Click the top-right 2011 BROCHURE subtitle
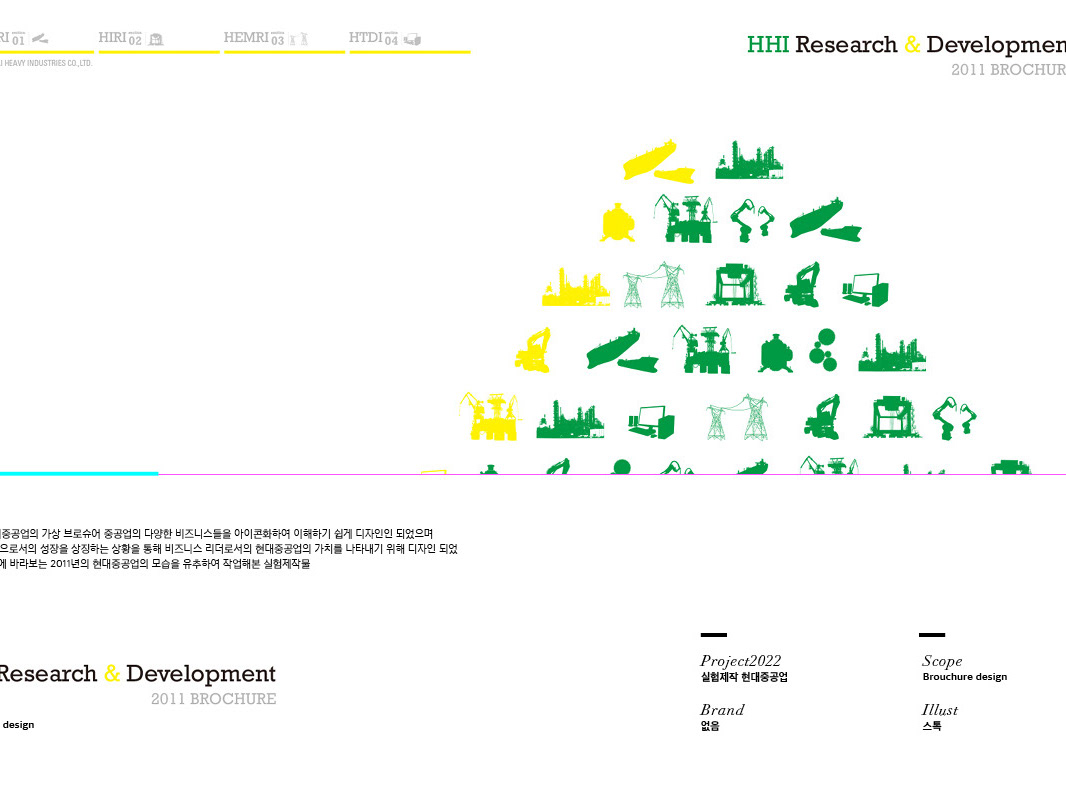 pos(1008,69)
